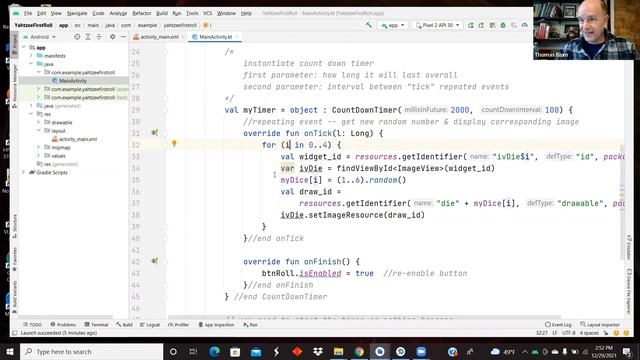Collapse the 'res' folder node
The height and width of the screenshot is (360, 640).
tap(31, 114)
